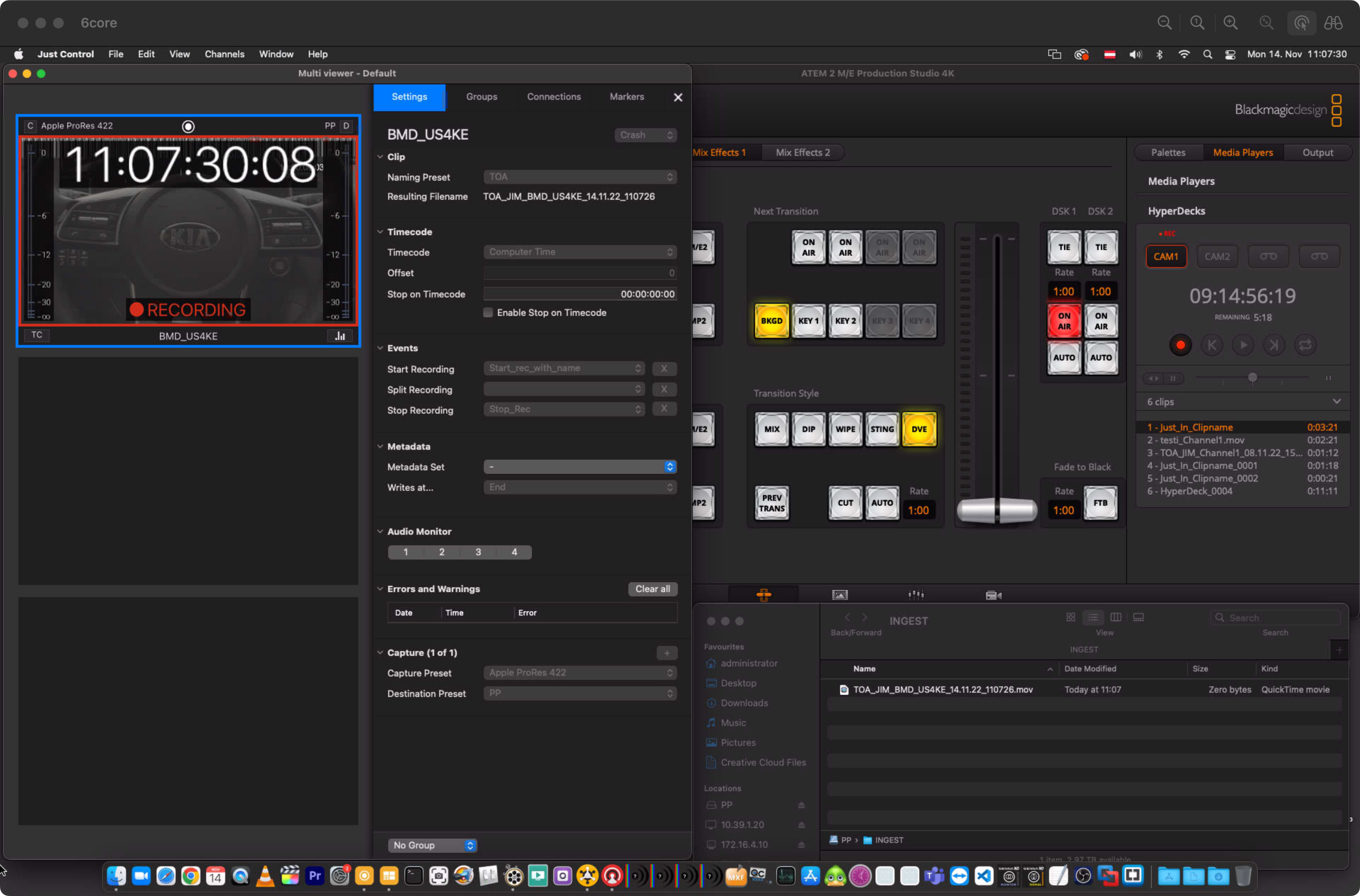
Task: Toggle audio monitor channel 3
Action: pyautogui.click(x=478, y=552)
